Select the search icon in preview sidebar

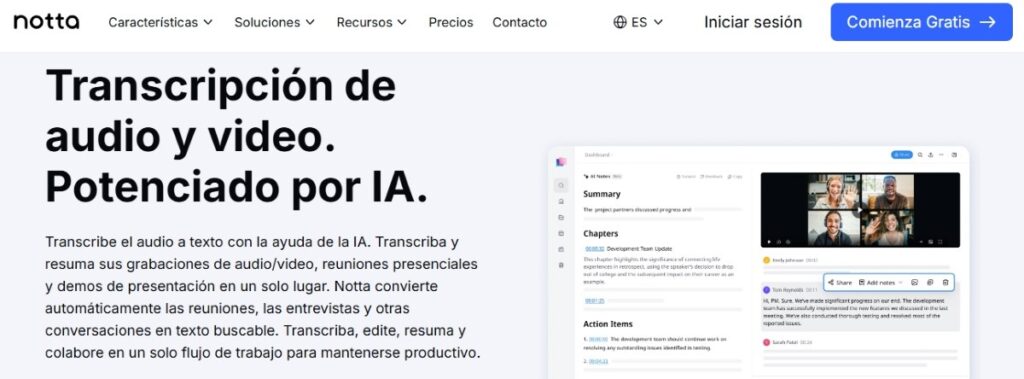(x=561, y=185)
